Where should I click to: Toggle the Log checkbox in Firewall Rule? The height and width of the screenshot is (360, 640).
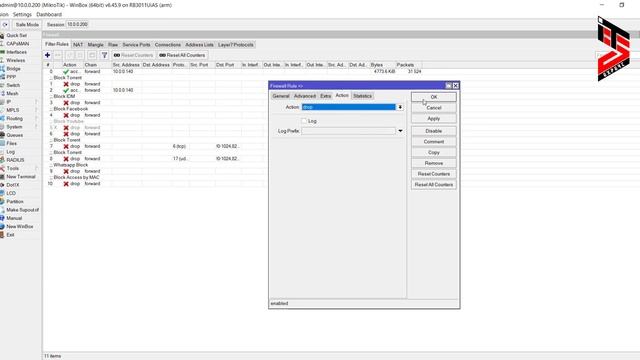tap(304, 121)
